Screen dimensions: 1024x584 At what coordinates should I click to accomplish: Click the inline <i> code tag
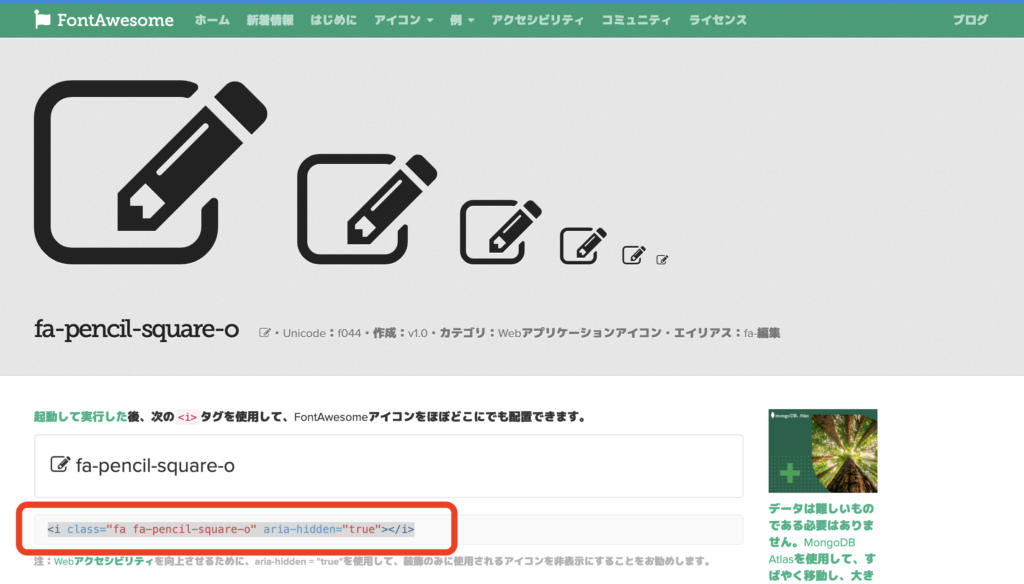click(187, 417)
